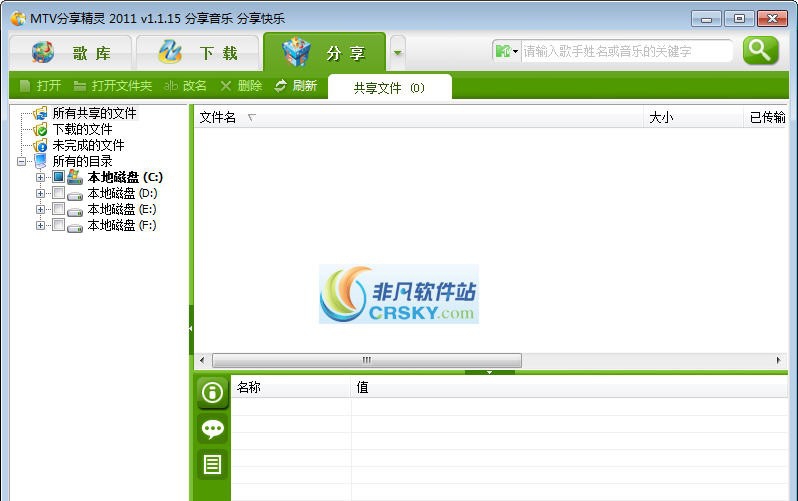The height and width of the screenshot is (501, 798).
Task: Select 下载的文件 tree item
Action: pos(82,129)
